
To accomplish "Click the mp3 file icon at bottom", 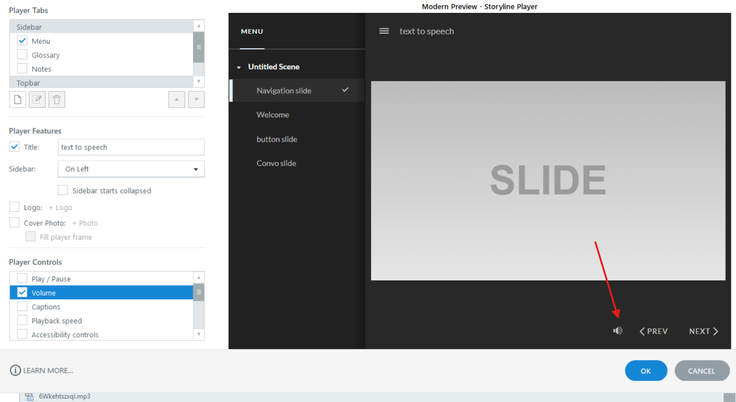I will (x=29, y=397).
